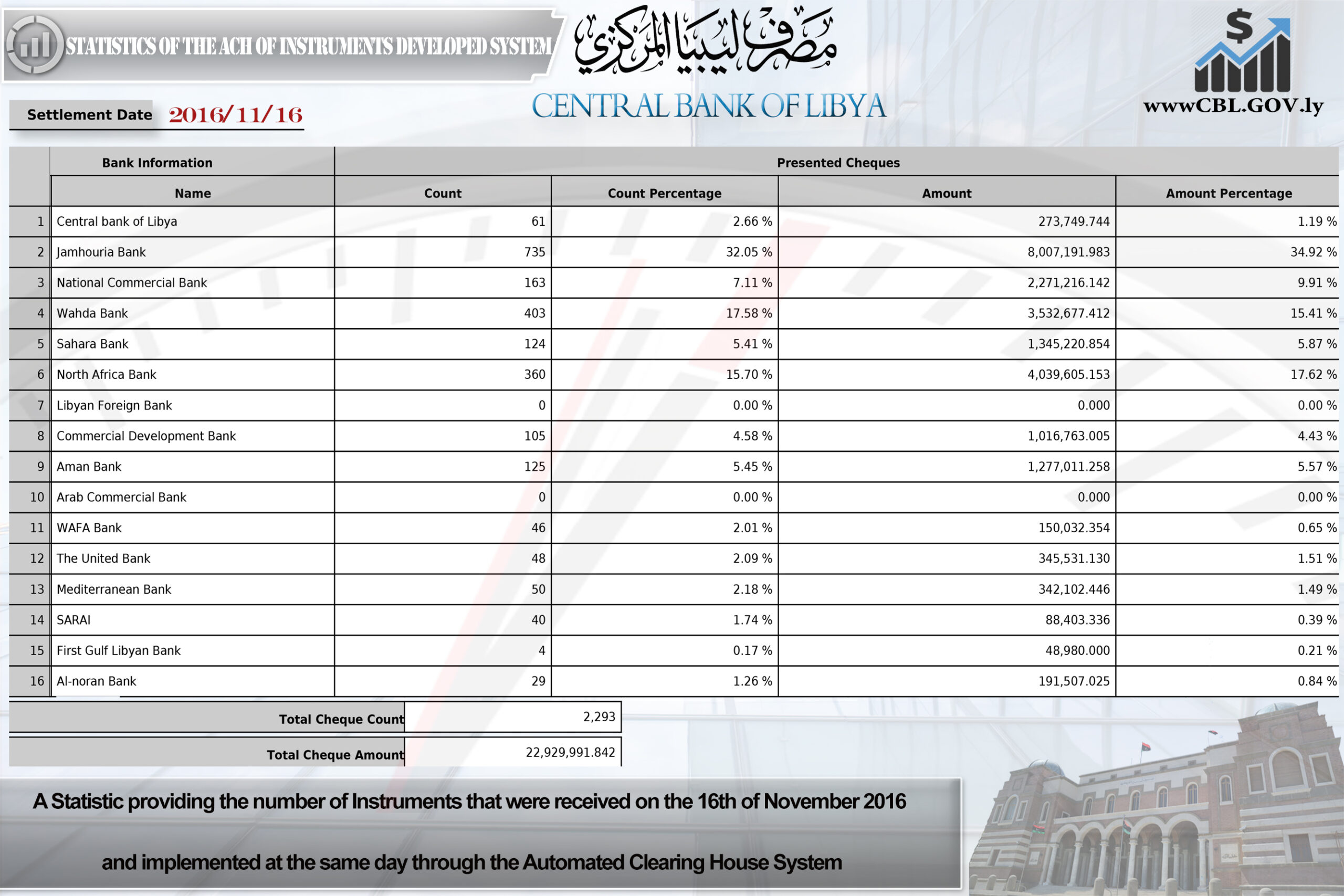Click the bank building photo
Viewport: 1344px width, 896px height.
(1154, 800)
